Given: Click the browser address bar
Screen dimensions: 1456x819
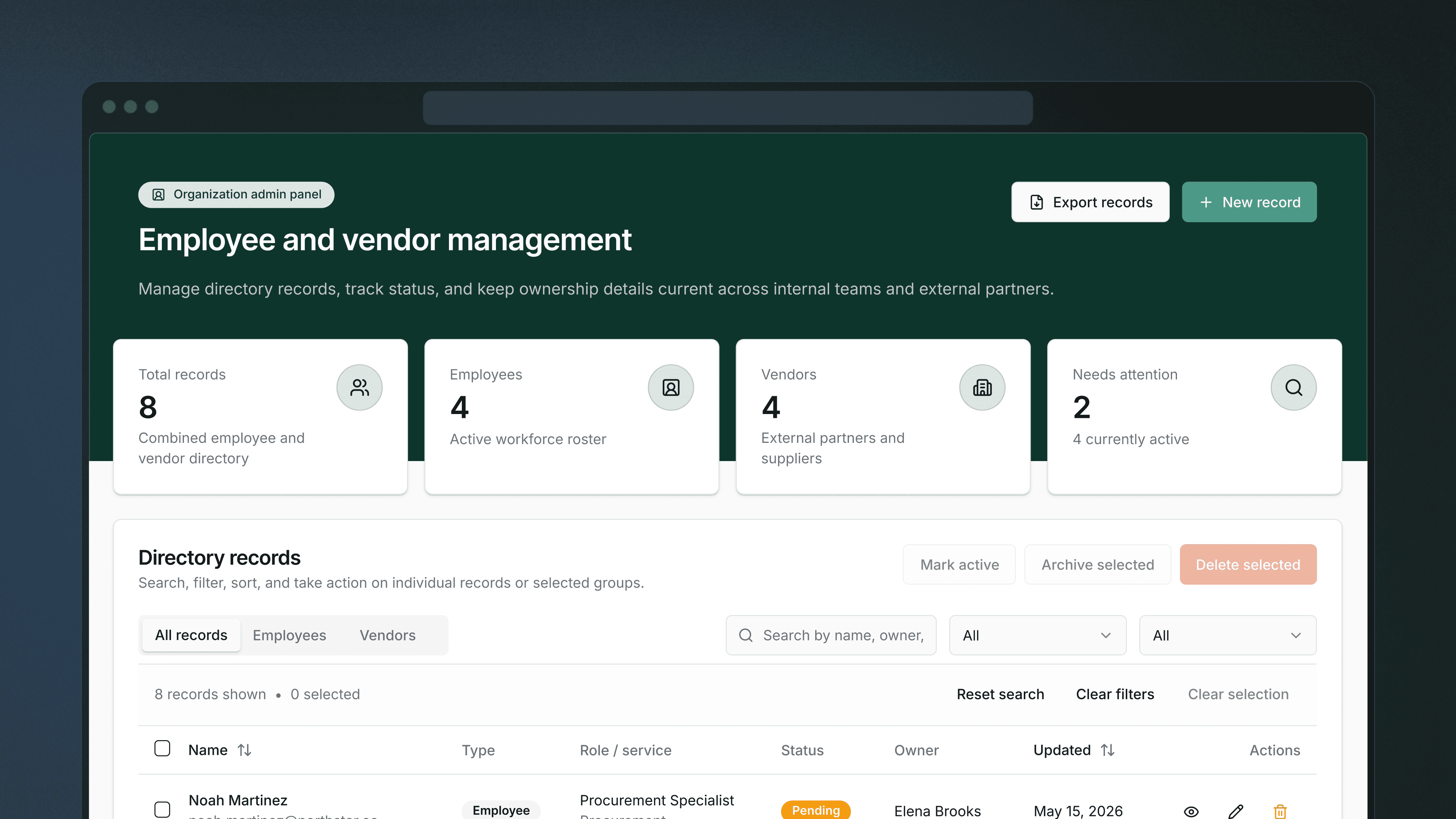Looking at the screenshot, I should pyautogui.click(x=728, y=107).
